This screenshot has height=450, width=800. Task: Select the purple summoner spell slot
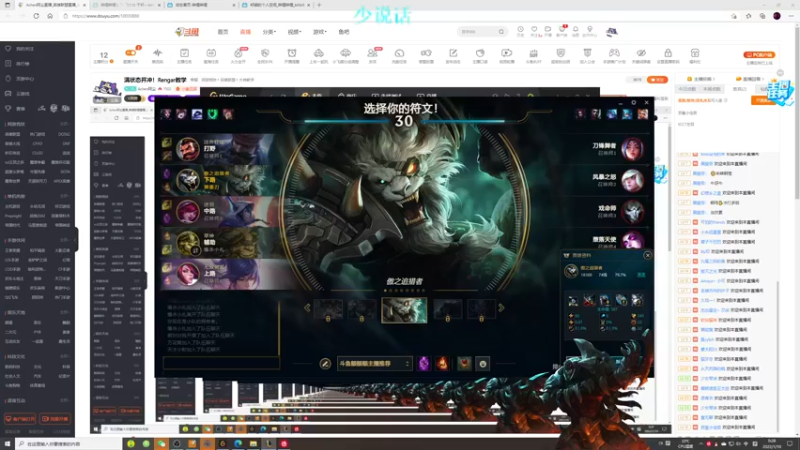point(423,363)
